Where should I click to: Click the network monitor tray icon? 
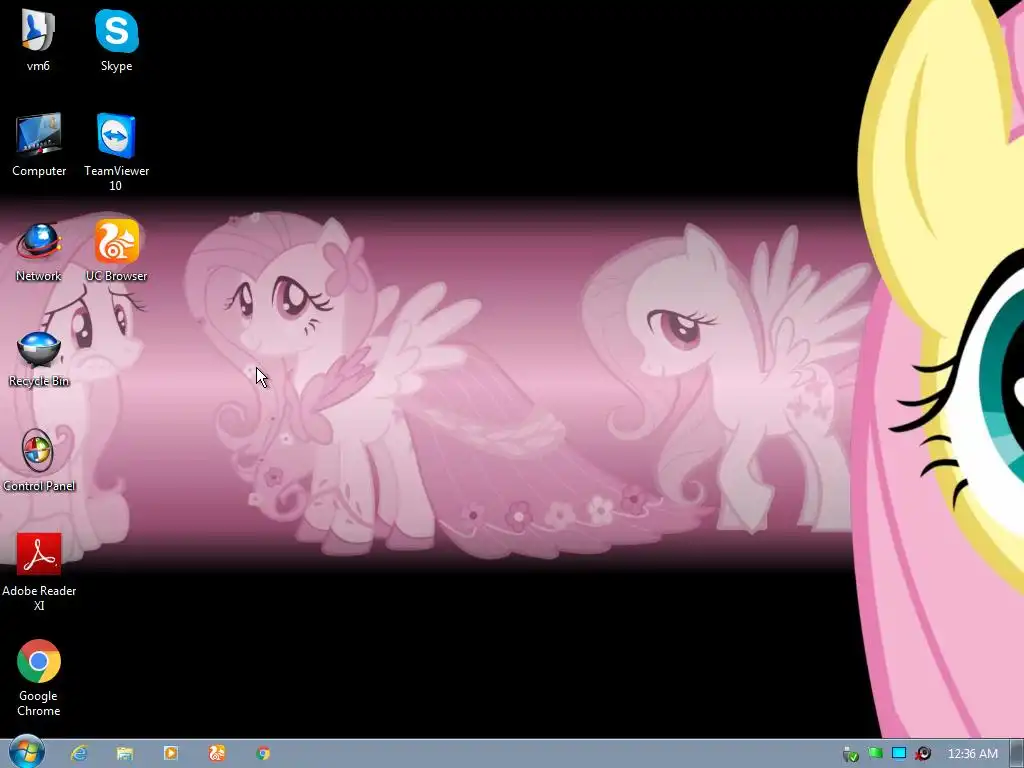click(x=899, y=754)
